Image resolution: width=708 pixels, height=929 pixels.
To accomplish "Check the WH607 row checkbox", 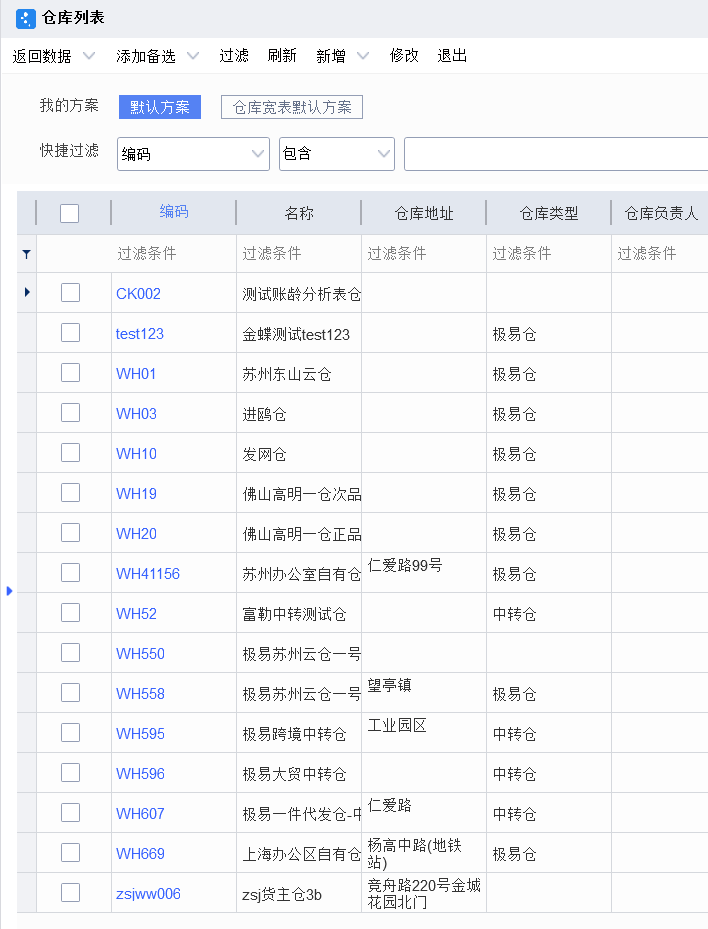I will click(x=71, y=813).
